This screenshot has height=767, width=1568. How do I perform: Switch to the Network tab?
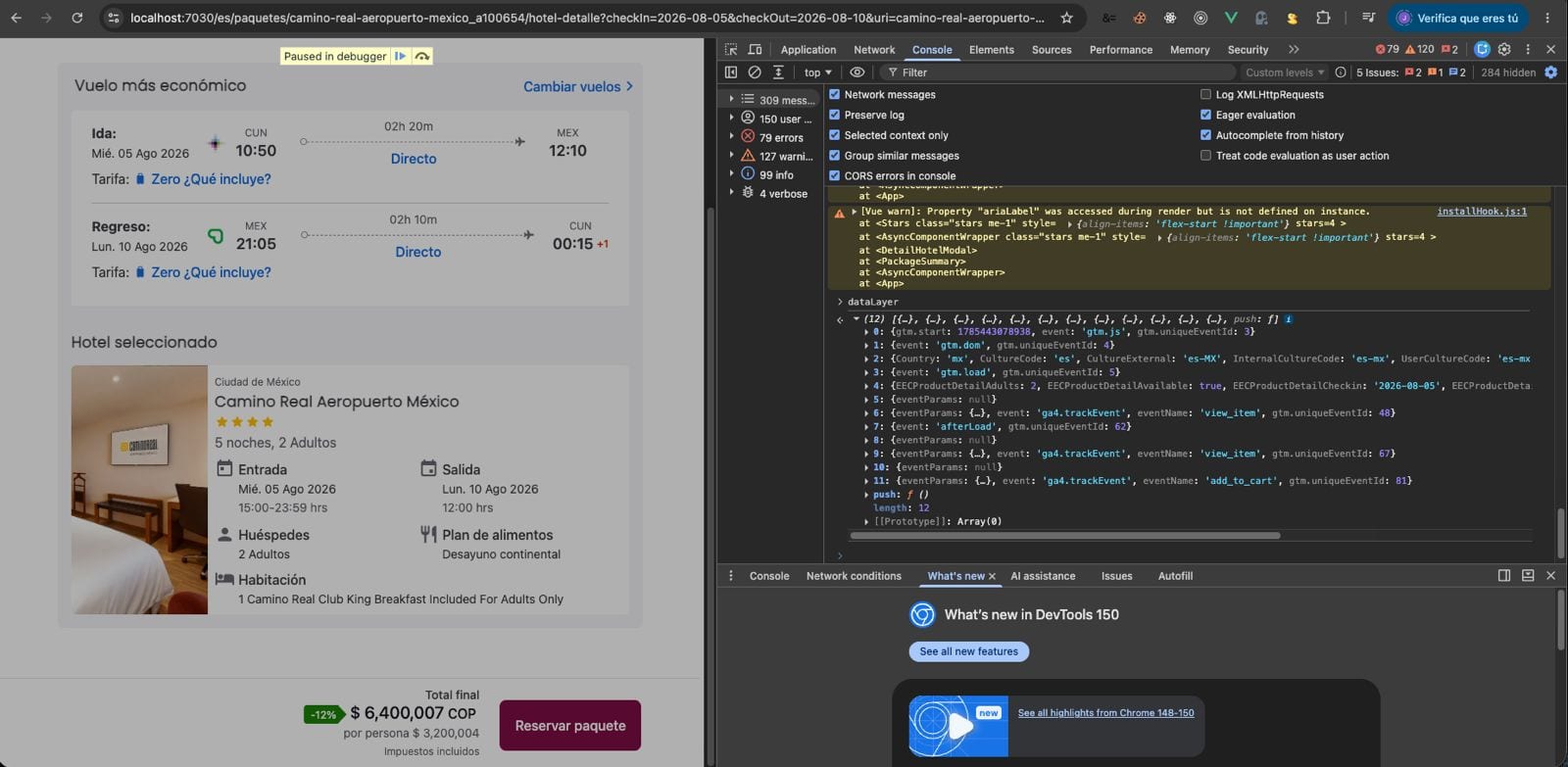(x=874, y=49)
